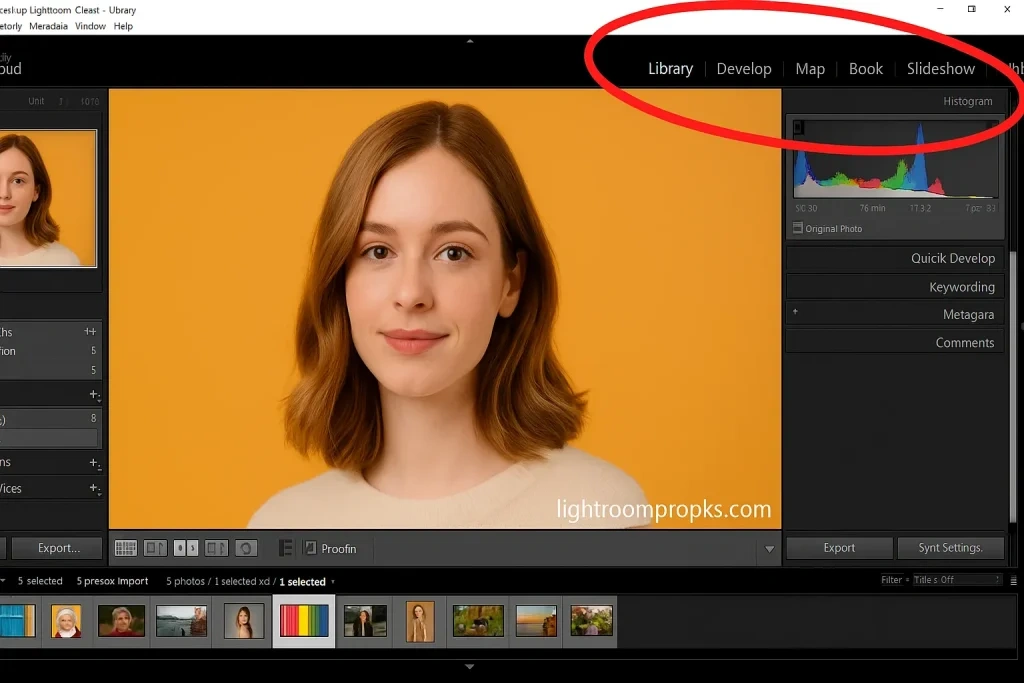Switch to the Develop module
The image size is (1024, 683).
744,68
